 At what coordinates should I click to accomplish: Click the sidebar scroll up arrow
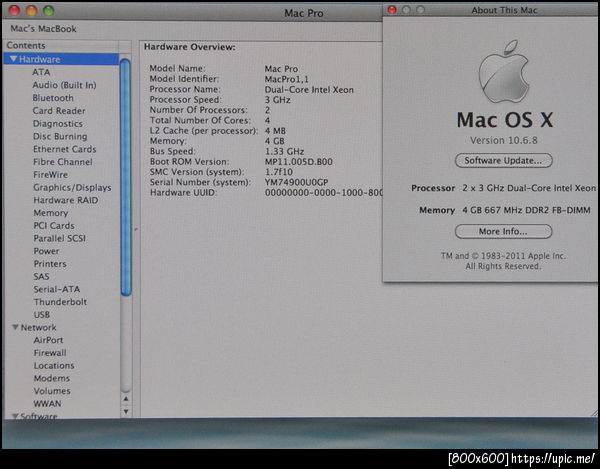coord(126,399)
